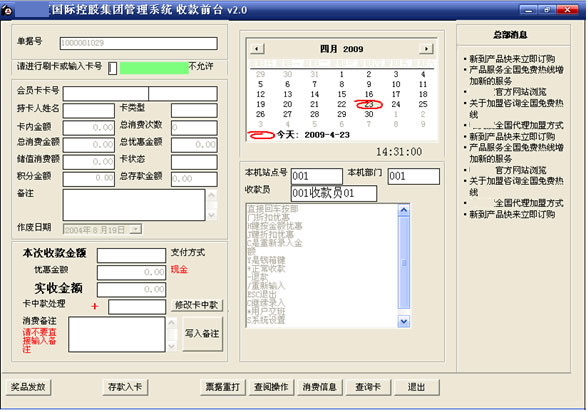Focus the 本次收款金额 input field
This screenshot has width=588, height=412.
click(131, 255)
